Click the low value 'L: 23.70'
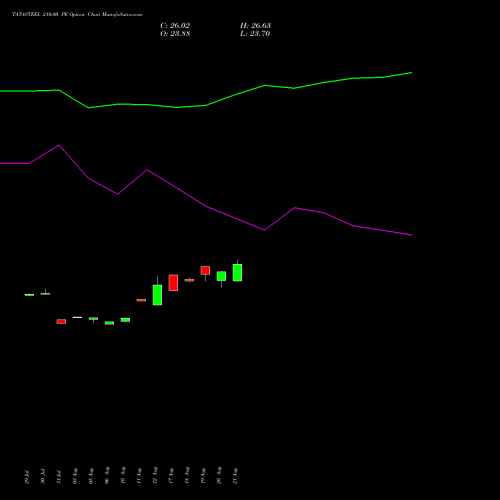This screenshot has height=500, width=500. pos(255,34)
